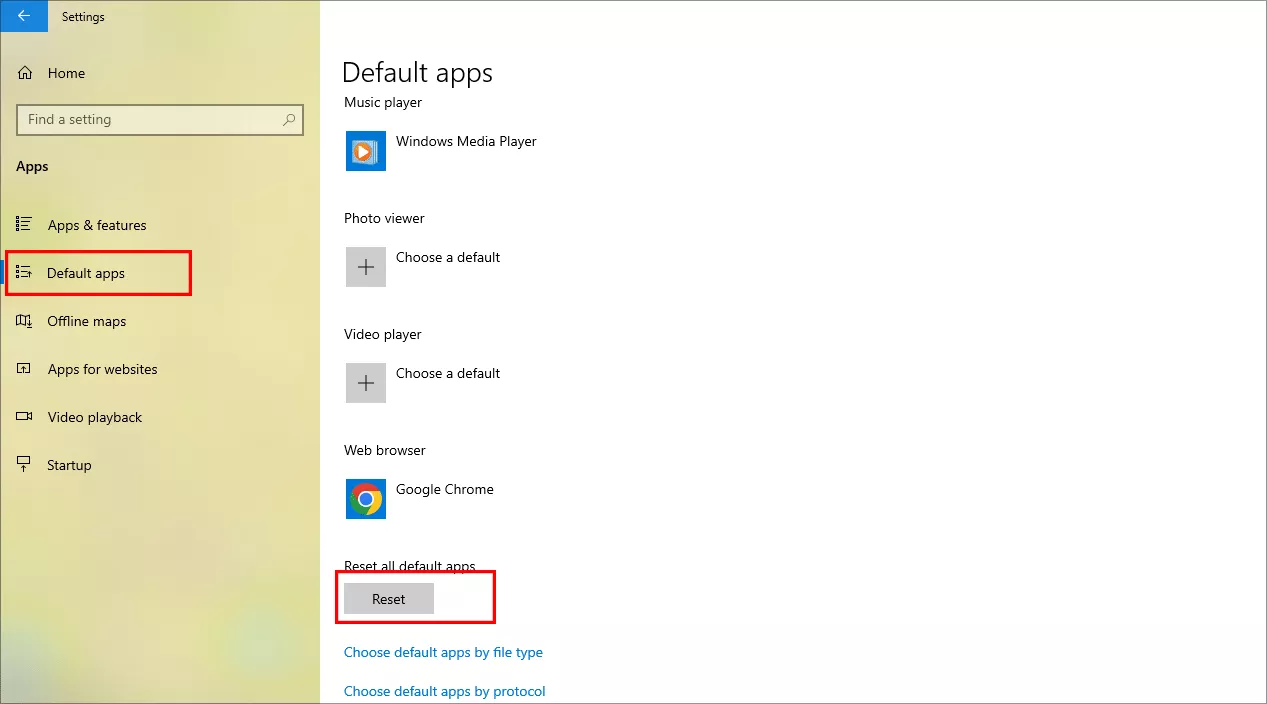Click the Google Chrome browser icon

366,499
